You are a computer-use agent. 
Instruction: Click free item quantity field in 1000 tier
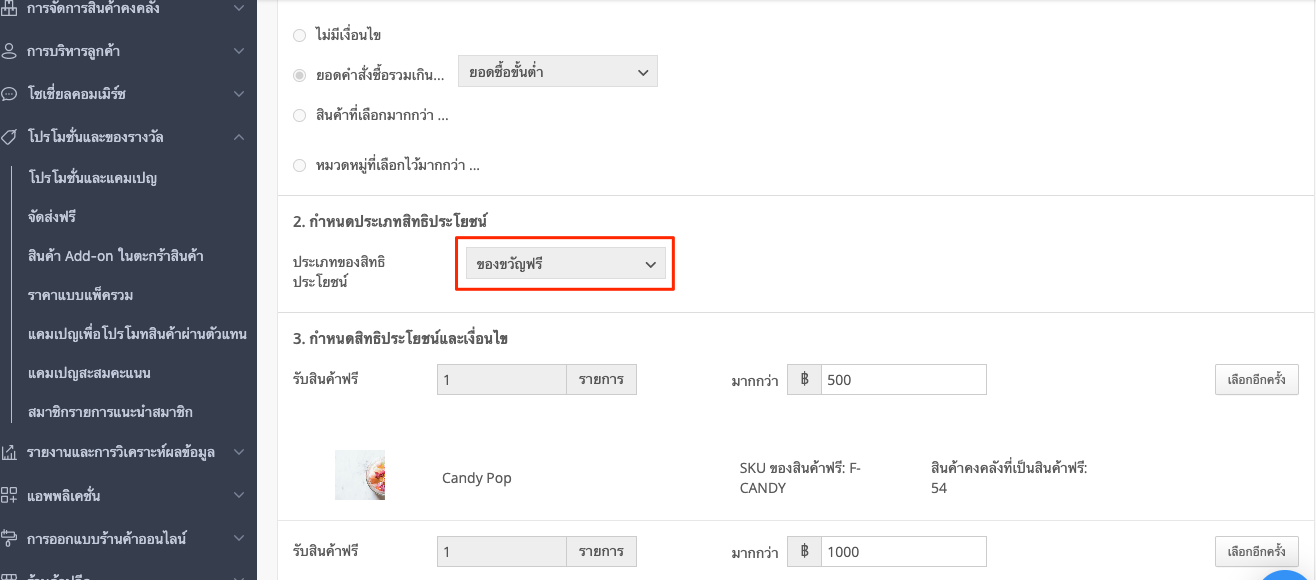(x=502, y=551)
